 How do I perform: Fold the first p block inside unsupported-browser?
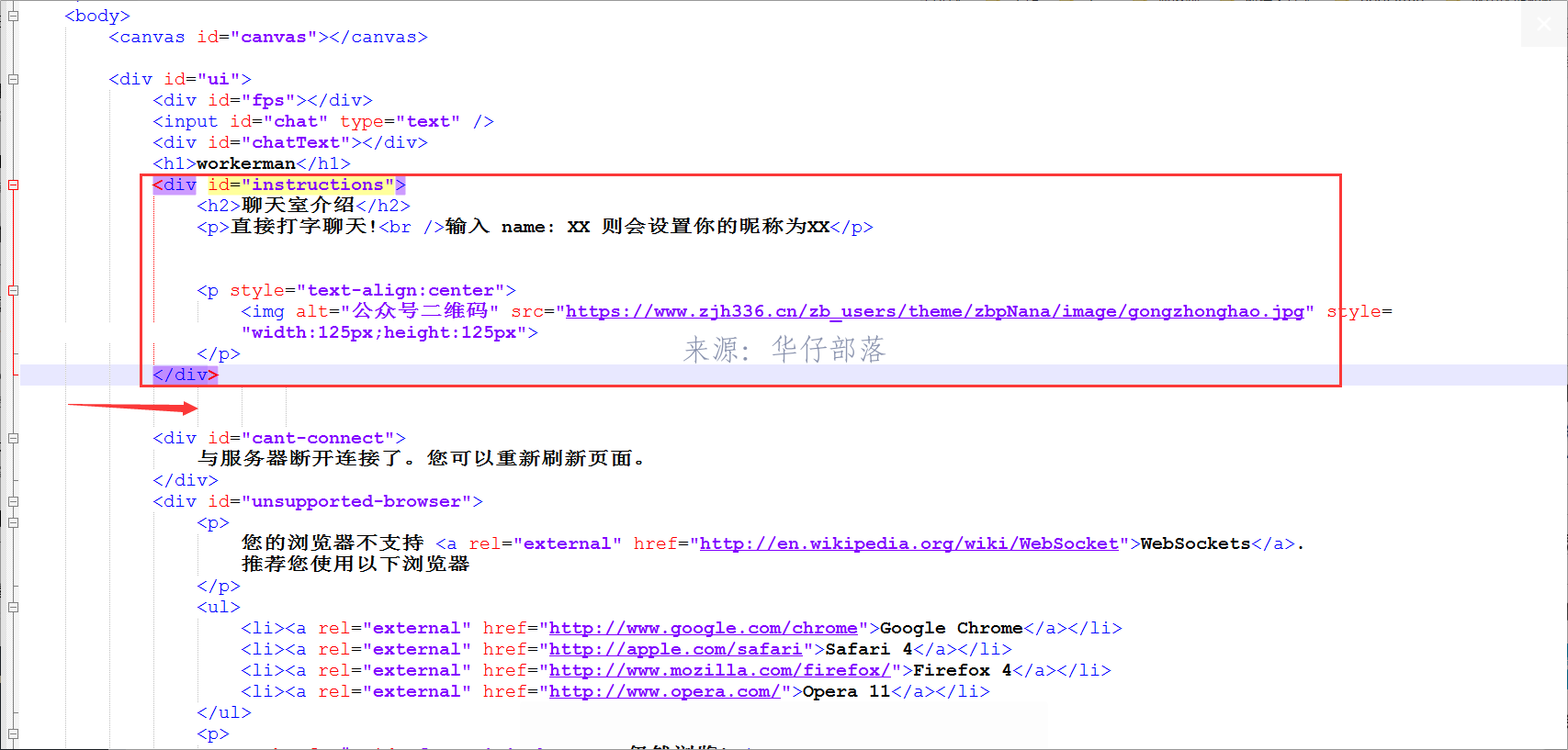13,522
